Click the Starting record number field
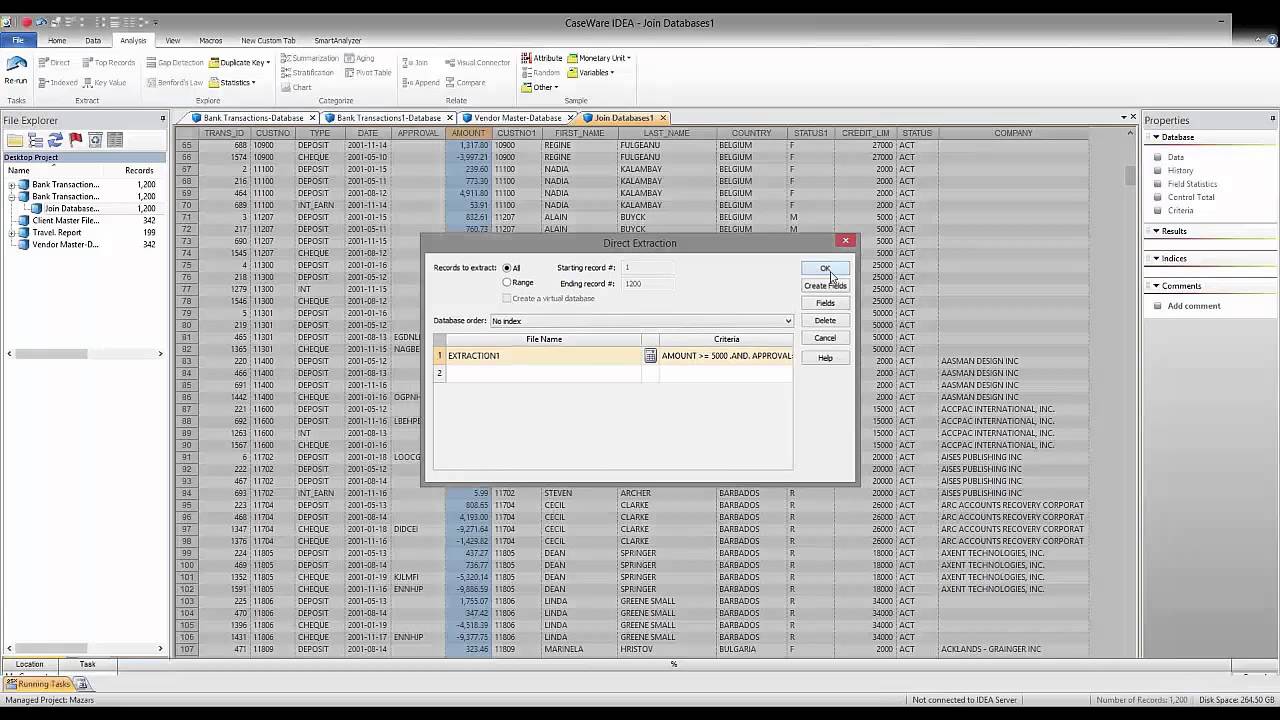 647,268
